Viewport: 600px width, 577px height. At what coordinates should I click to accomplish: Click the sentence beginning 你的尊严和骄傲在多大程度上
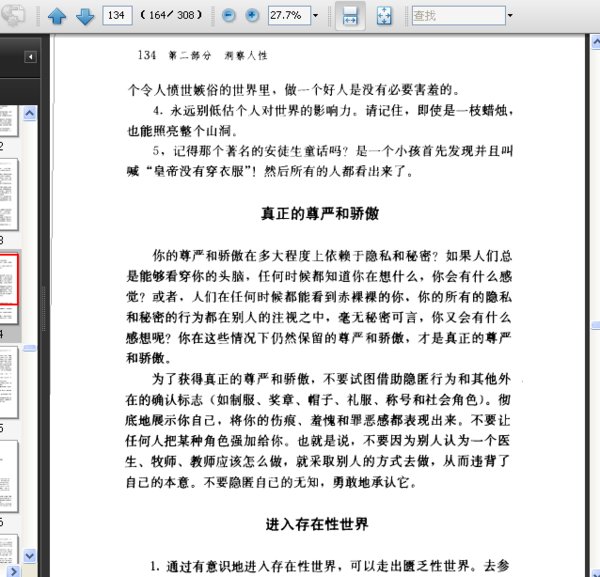(x=319, y=307)
